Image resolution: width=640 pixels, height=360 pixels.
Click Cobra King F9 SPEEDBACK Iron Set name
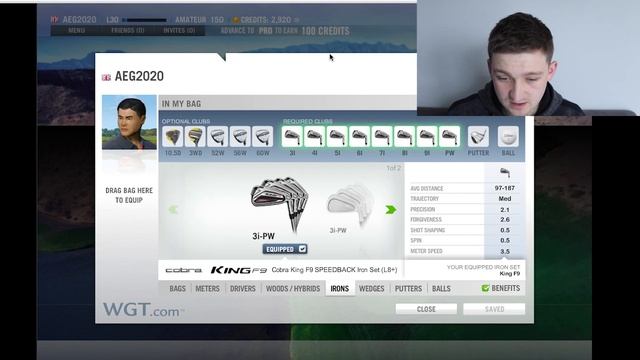point(334,270)
